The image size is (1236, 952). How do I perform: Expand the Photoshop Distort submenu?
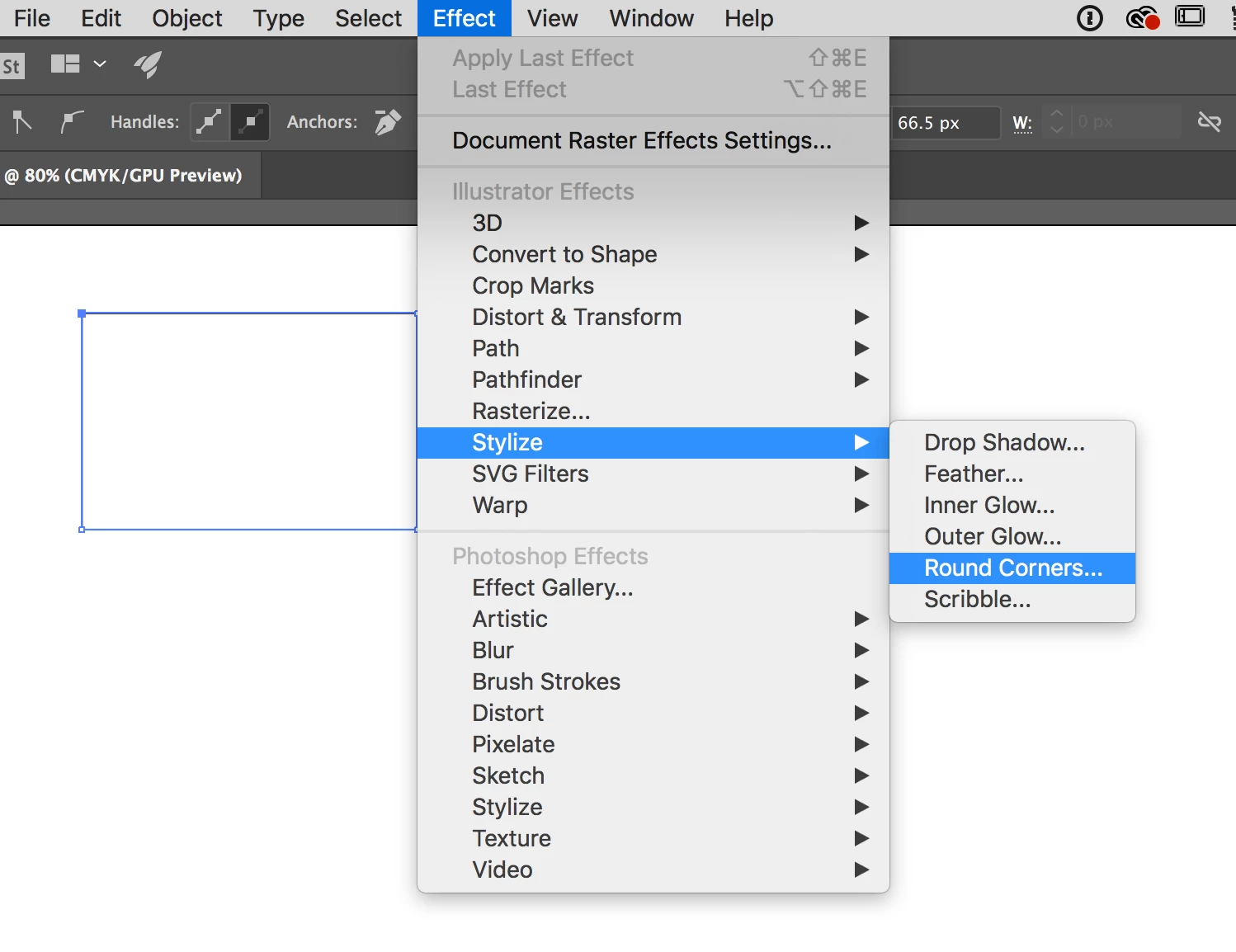(653, 713)
